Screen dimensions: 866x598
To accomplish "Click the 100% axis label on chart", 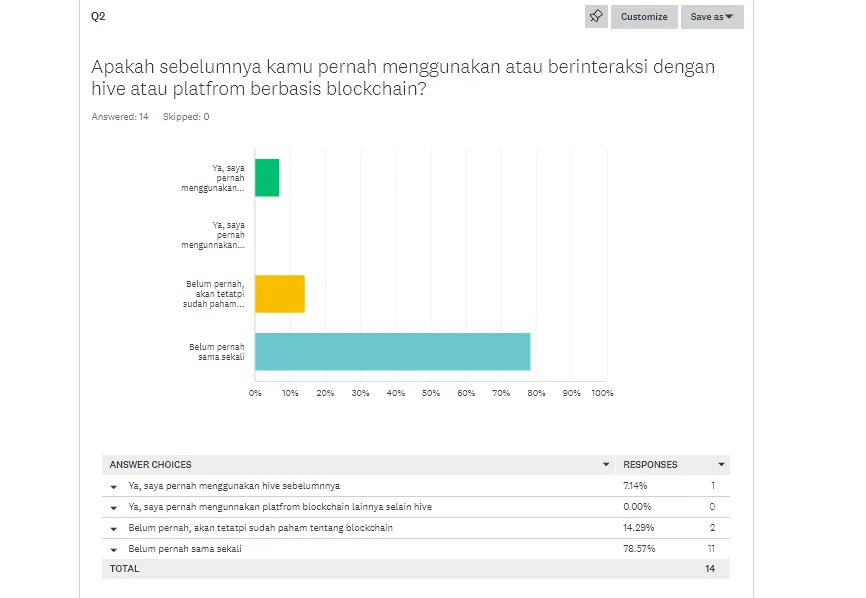I will tap(602, 393).
